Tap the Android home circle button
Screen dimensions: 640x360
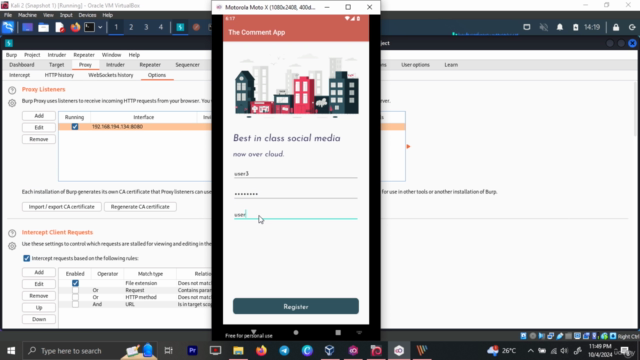[x=296, y=333]
